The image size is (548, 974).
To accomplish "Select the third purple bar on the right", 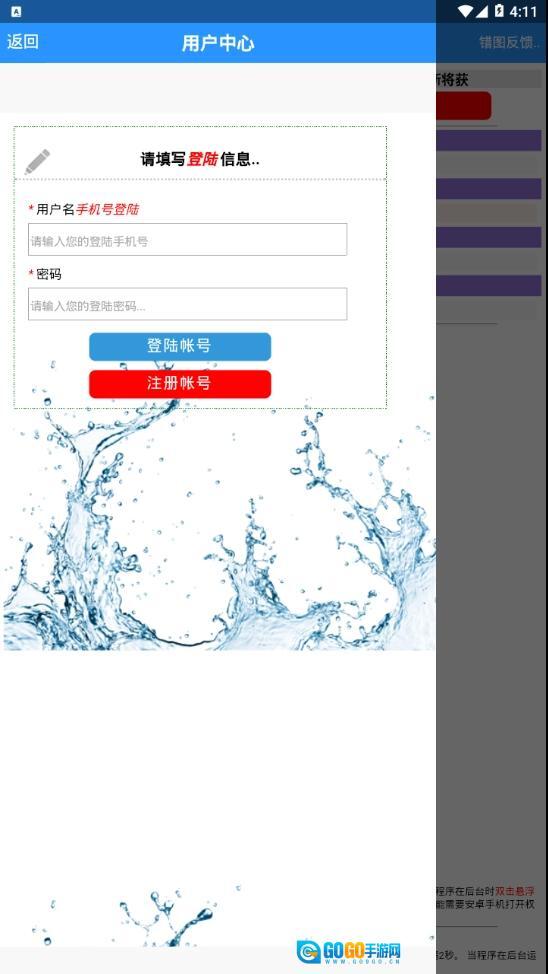I will [488, 237].
